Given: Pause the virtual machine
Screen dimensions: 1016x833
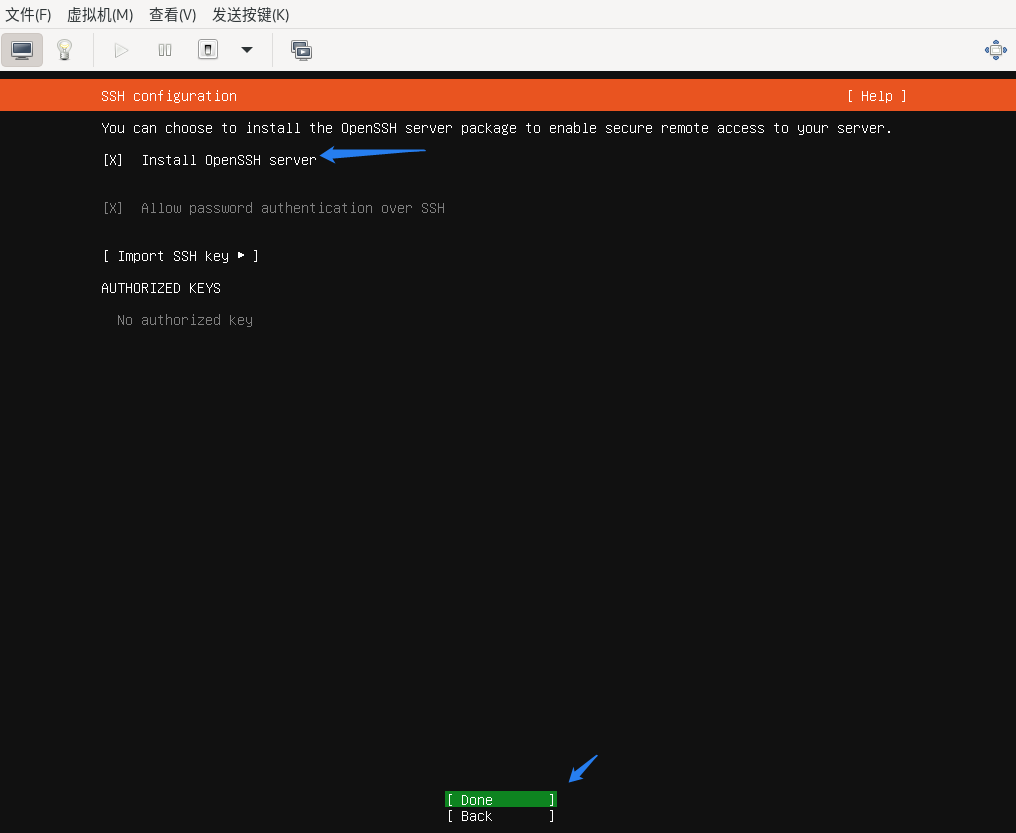Looking at the screenshot, I should pos(165,50).
